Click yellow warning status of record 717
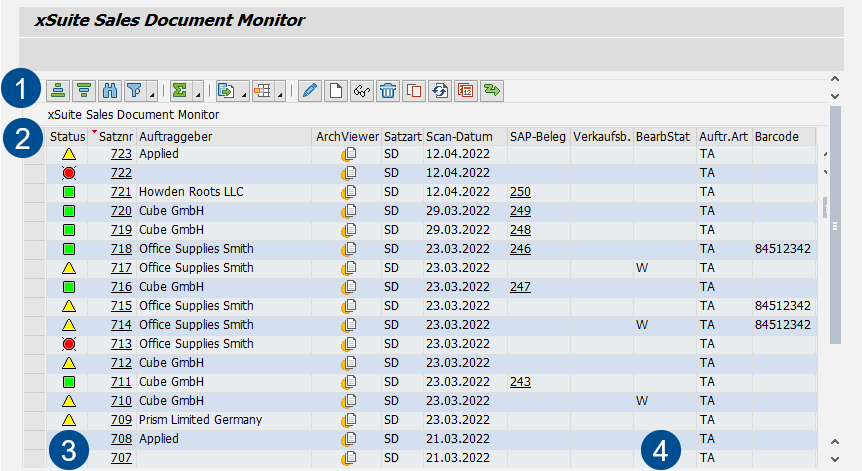 [69, 268]
